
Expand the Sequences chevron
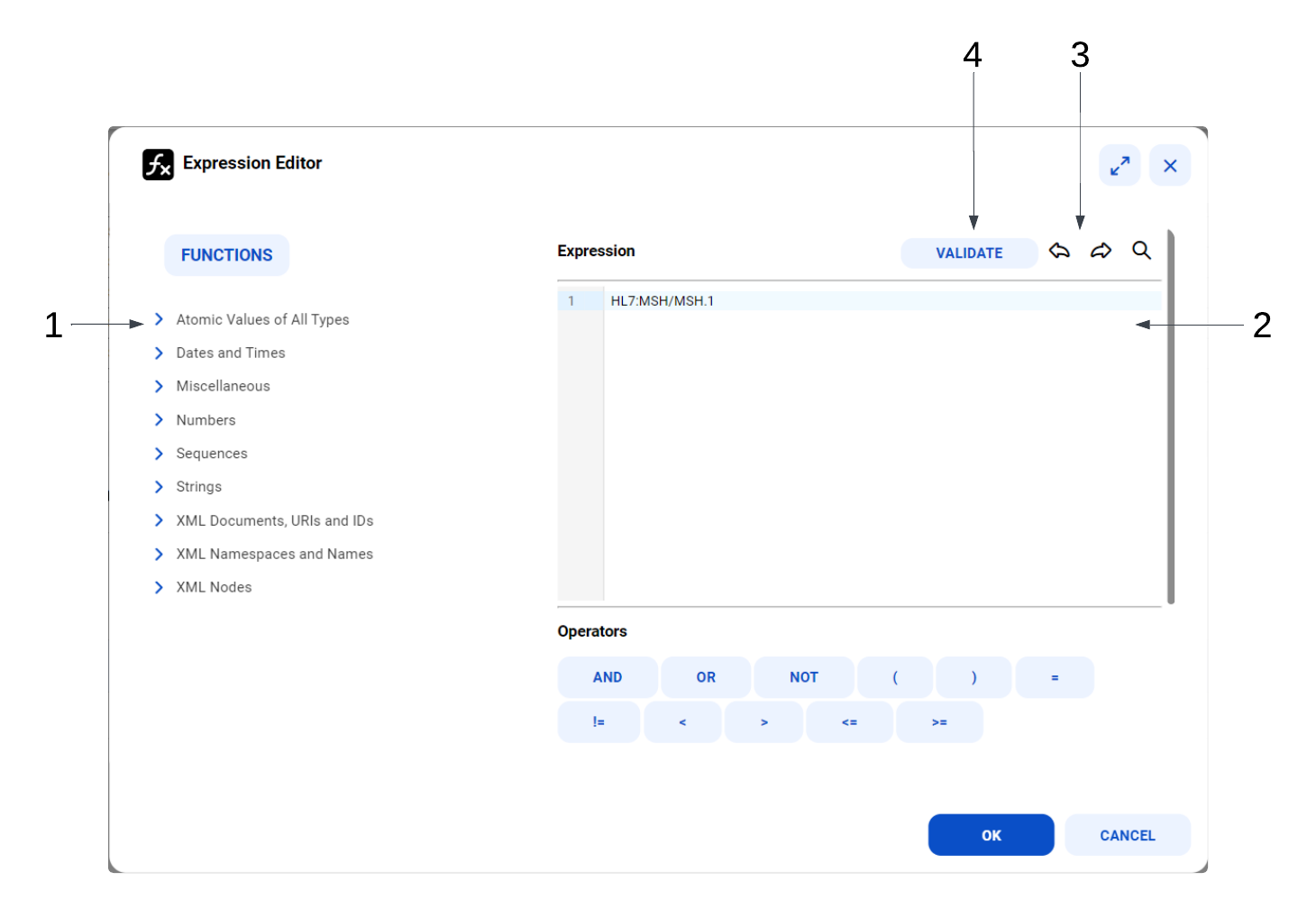[159, 453]
